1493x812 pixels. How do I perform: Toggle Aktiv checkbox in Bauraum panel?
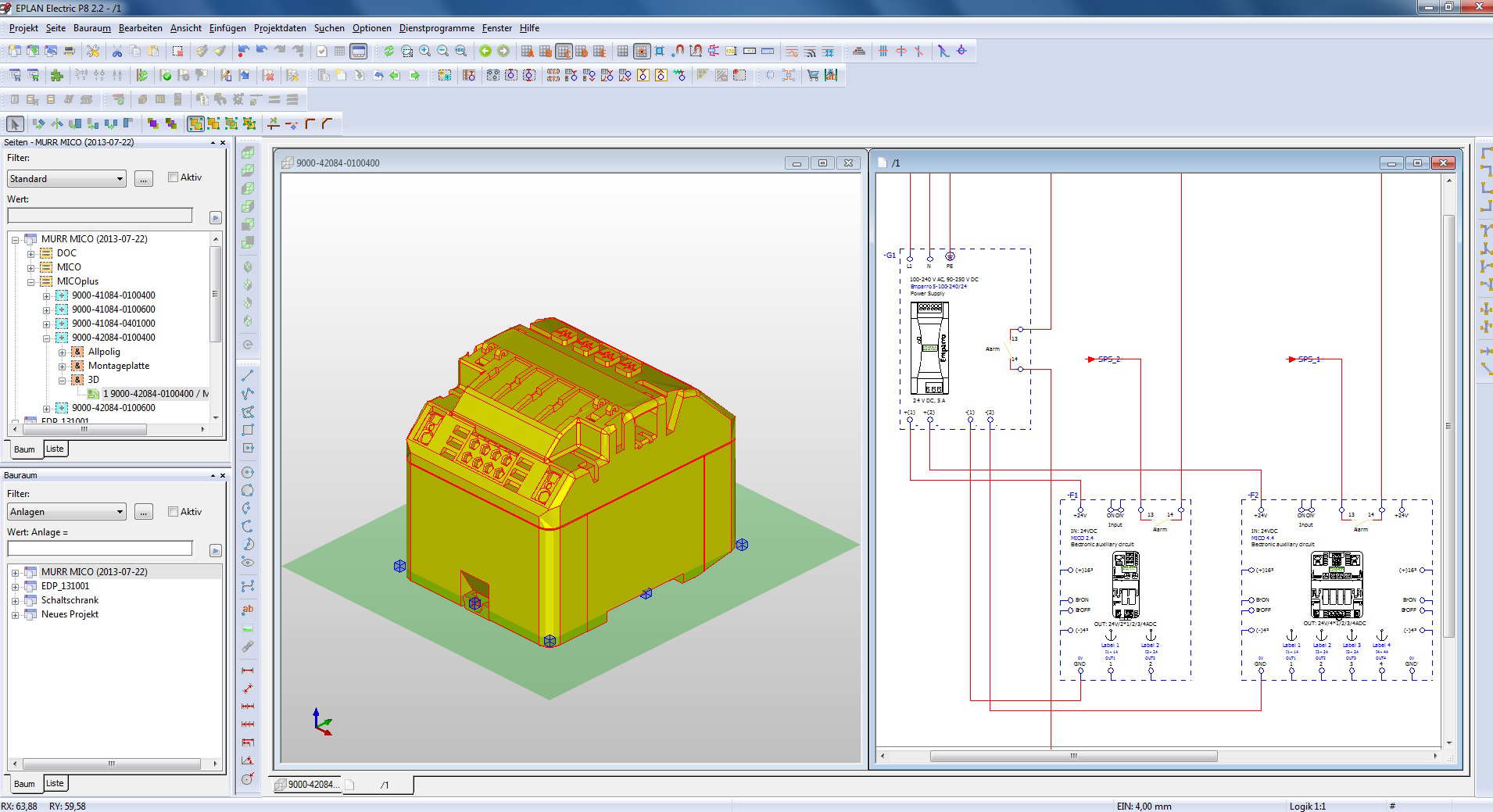[174, 512]
